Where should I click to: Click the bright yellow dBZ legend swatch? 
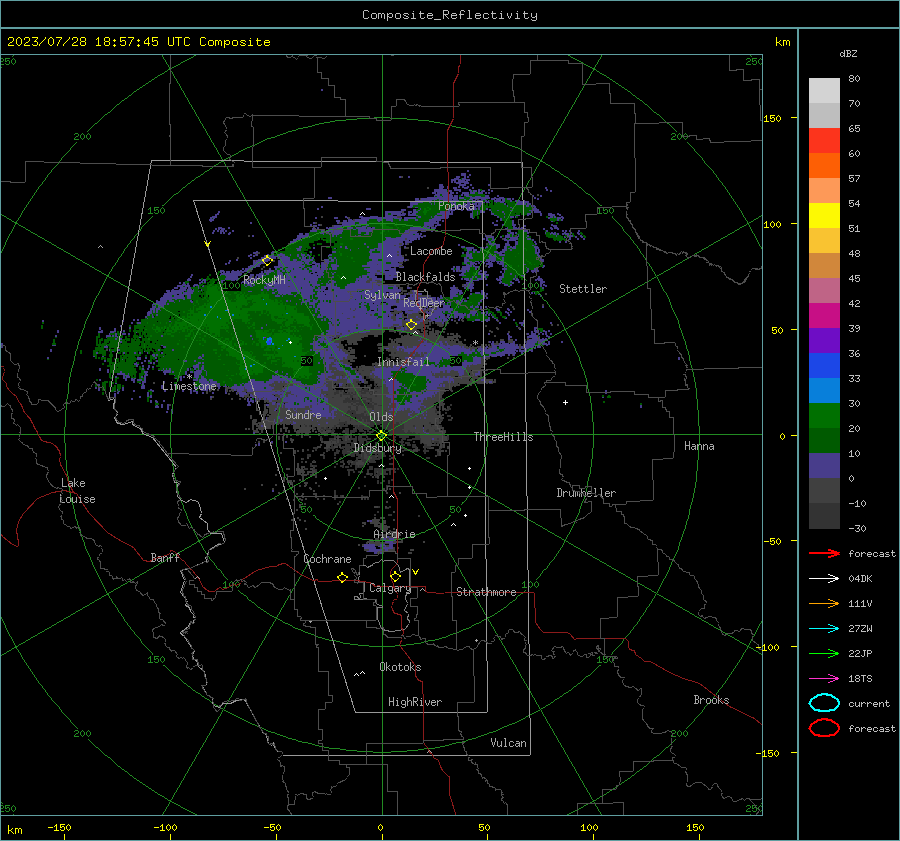coord(824,215)
